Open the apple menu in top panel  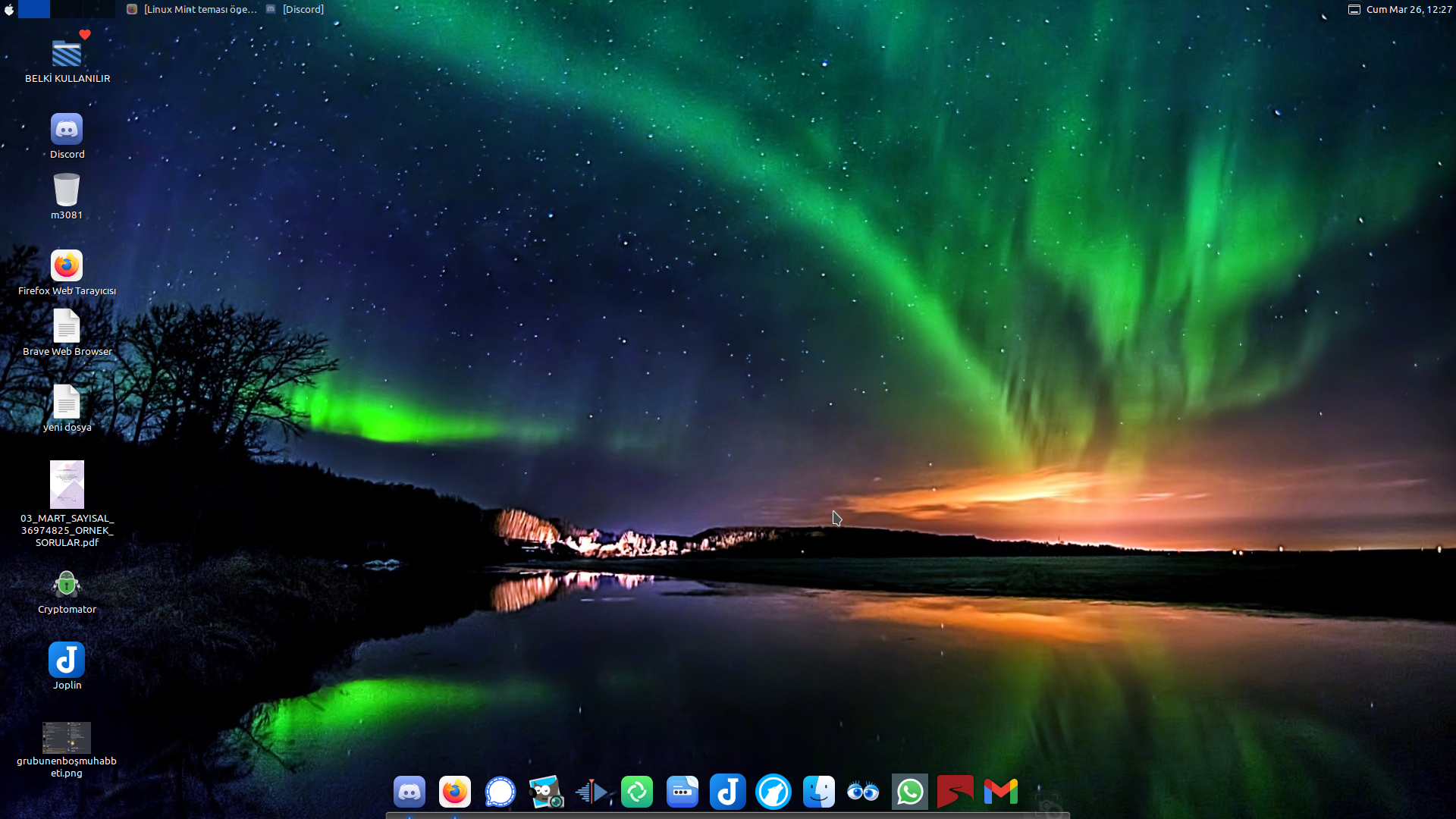pyautogui.click(x=9, y=9)
